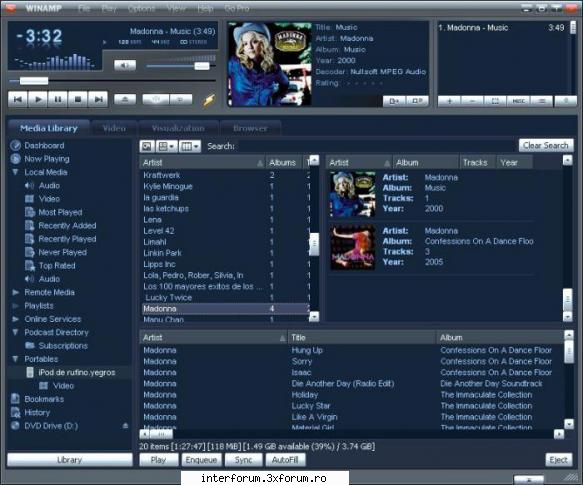The height and width of the screenshot is (485, 583).
Task: Adjust the volume slider handle
Action: point(202,66)
